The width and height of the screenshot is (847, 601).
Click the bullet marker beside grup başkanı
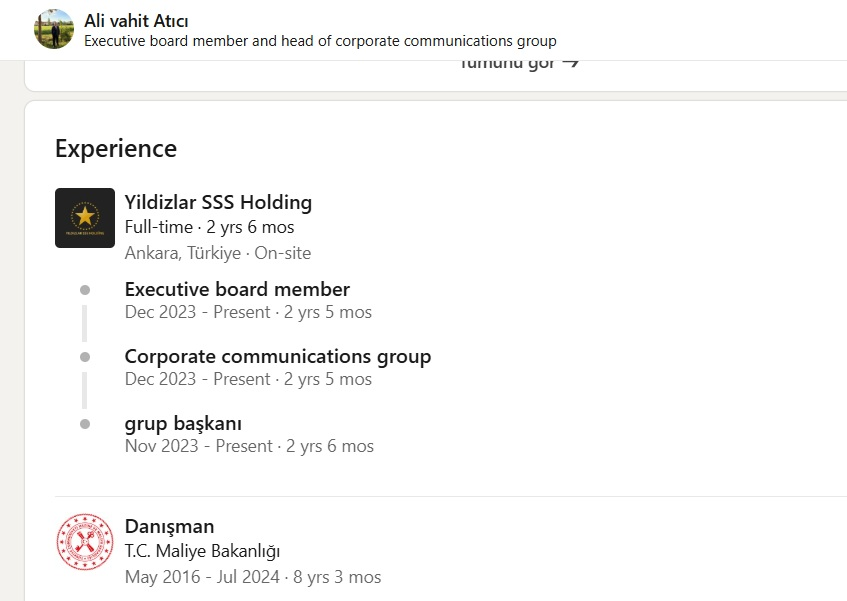click(85, 424)
